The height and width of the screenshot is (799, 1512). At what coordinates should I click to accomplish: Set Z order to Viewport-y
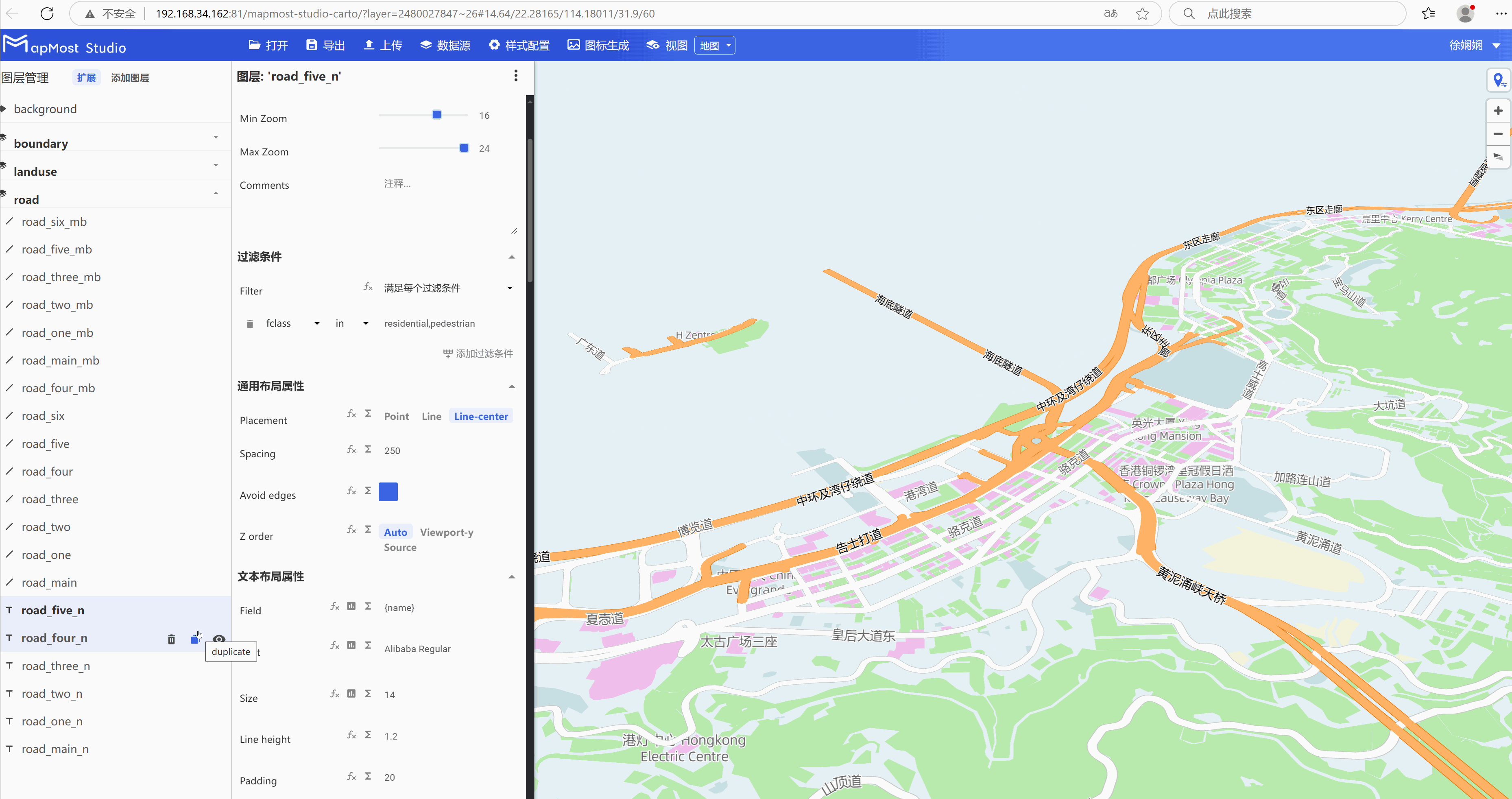447,532
